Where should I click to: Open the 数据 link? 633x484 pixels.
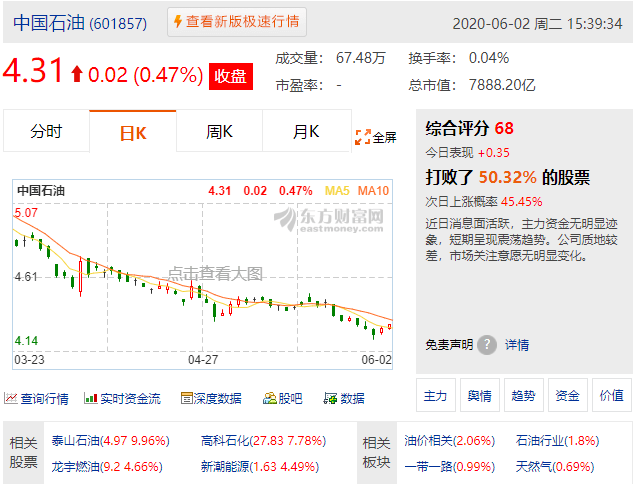click(352, 399)
